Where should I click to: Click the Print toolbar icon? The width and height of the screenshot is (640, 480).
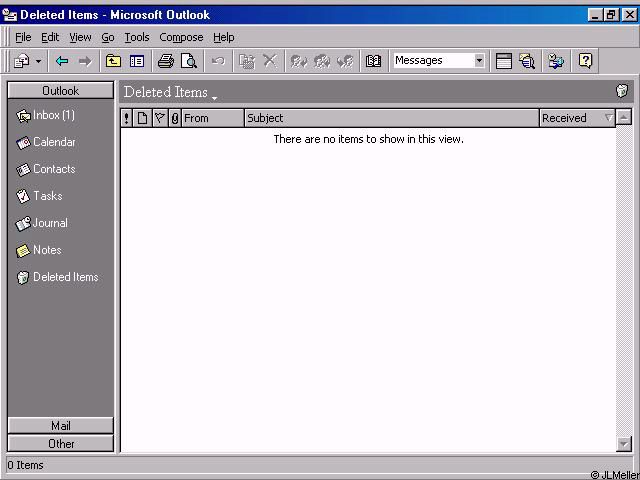click(166, 61)
